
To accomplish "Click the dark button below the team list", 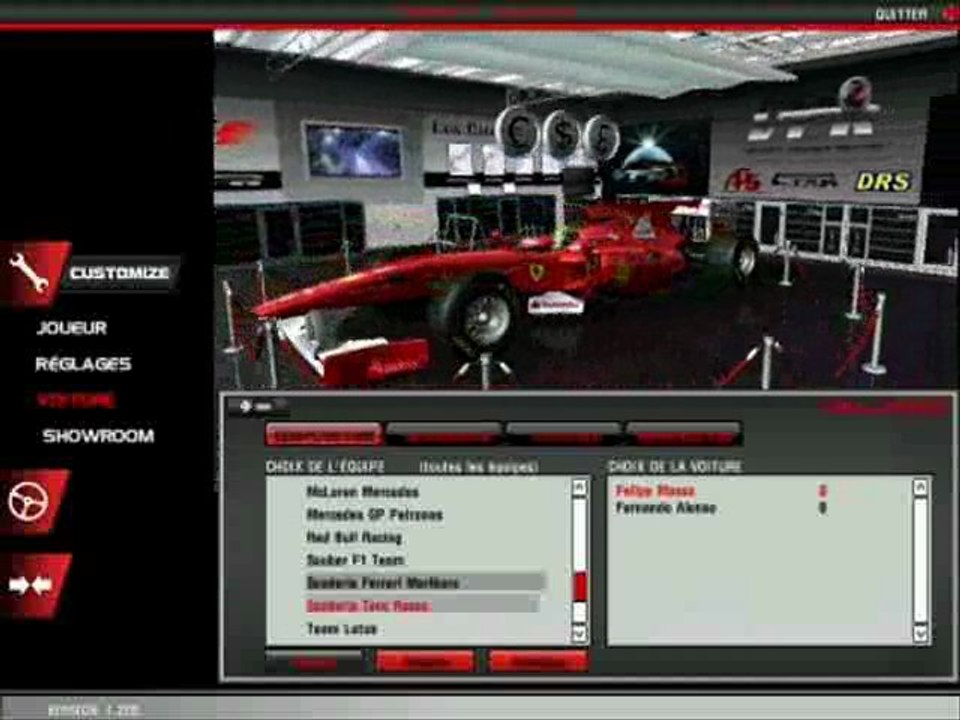I will pyautogui.click(x=314, y=662).
